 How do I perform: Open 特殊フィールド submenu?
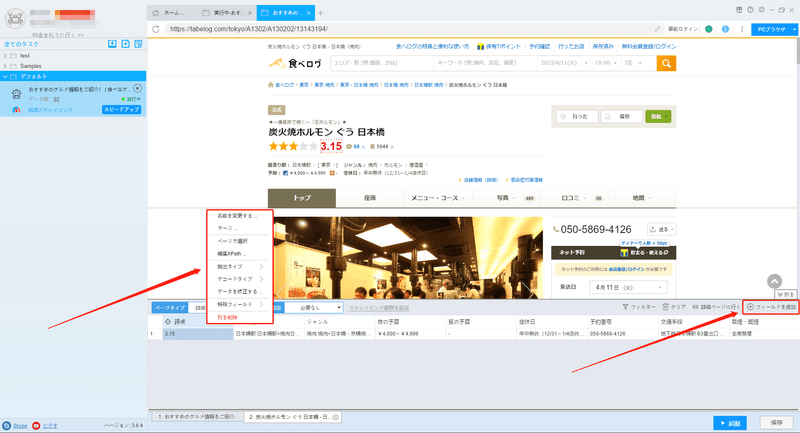tap(240, 304)
